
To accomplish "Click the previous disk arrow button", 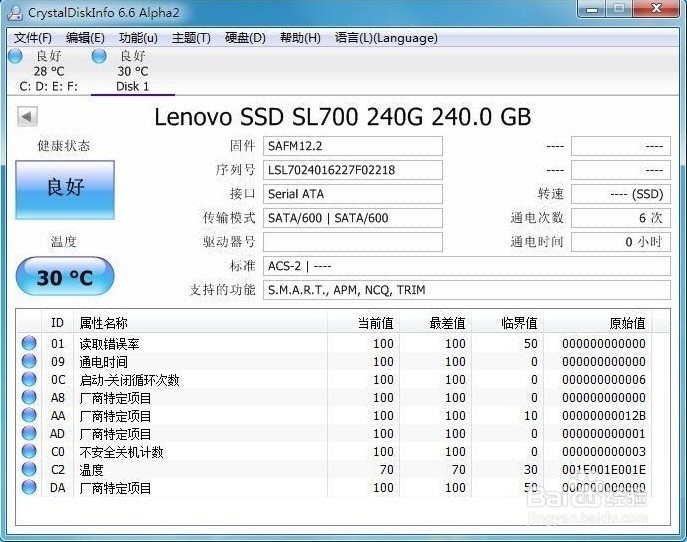I will point(27,117).
